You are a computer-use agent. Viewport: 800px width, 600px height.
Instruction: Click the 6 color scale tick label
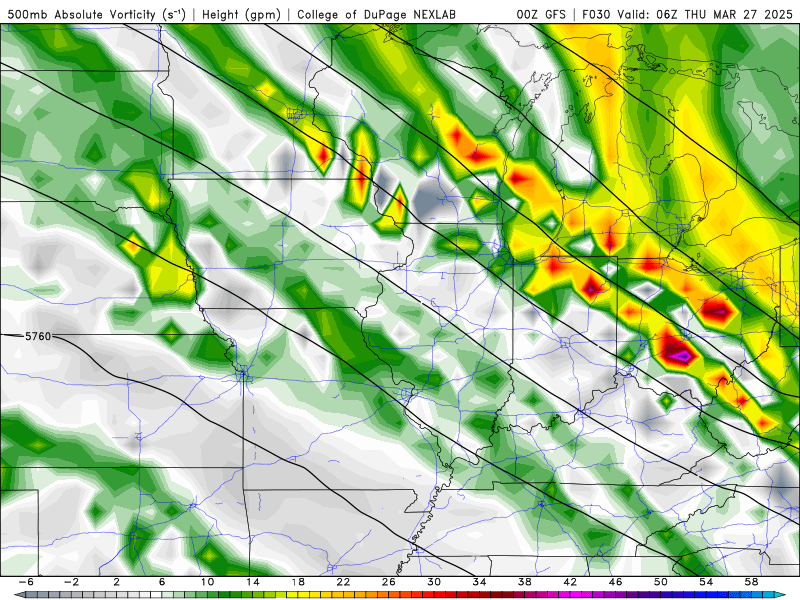coord(162,582)
